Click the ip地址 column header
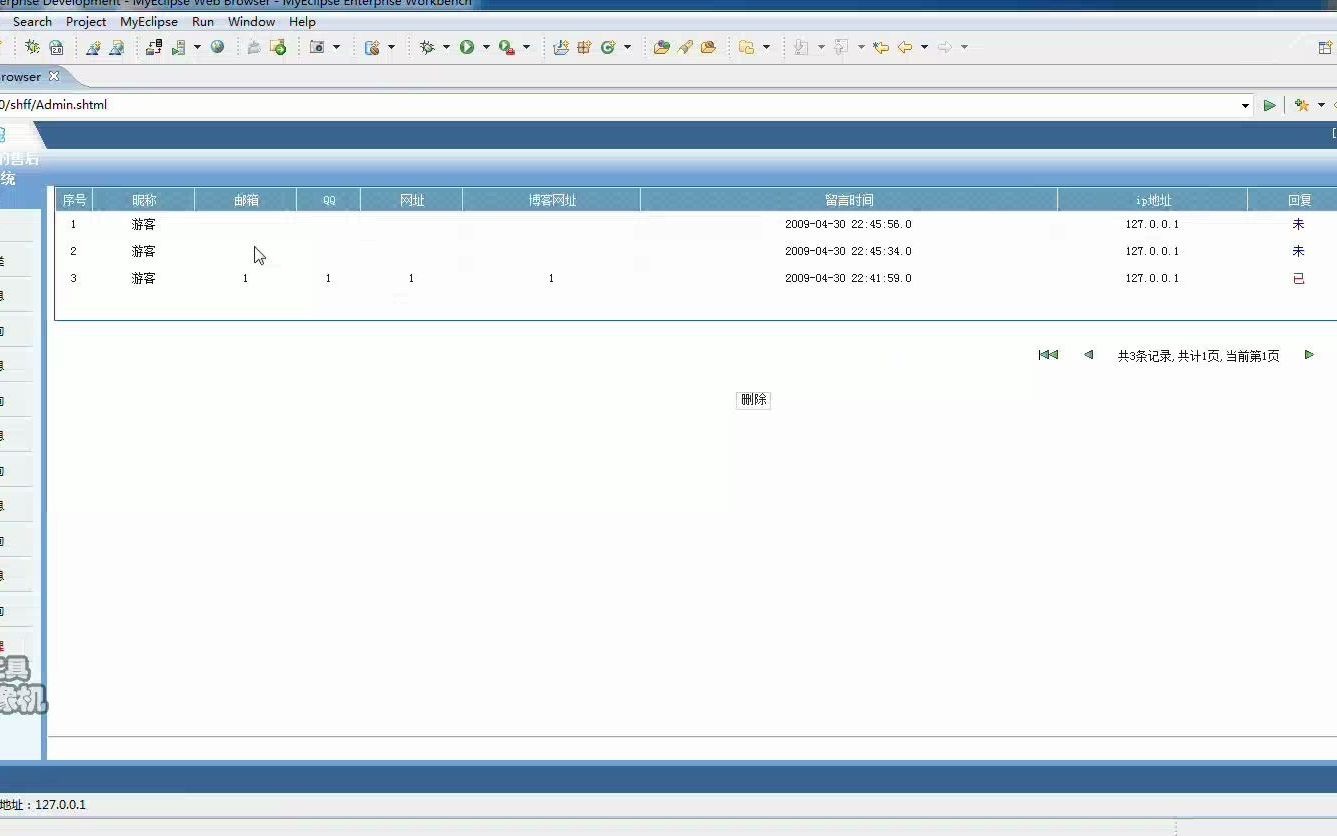 [1153, 200]
